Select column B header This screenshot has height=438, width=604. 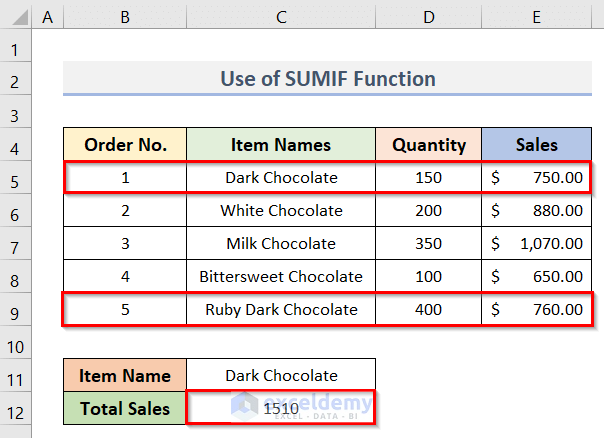(x=125, y=16)
